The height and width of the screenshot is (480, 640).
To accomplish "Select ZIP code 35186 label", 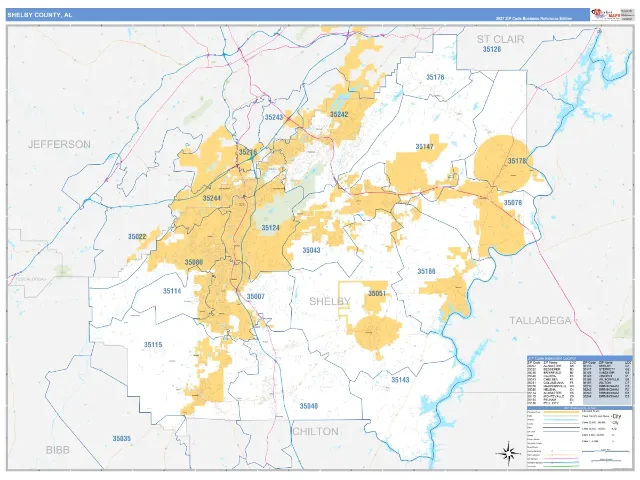I will coord(426,271).
